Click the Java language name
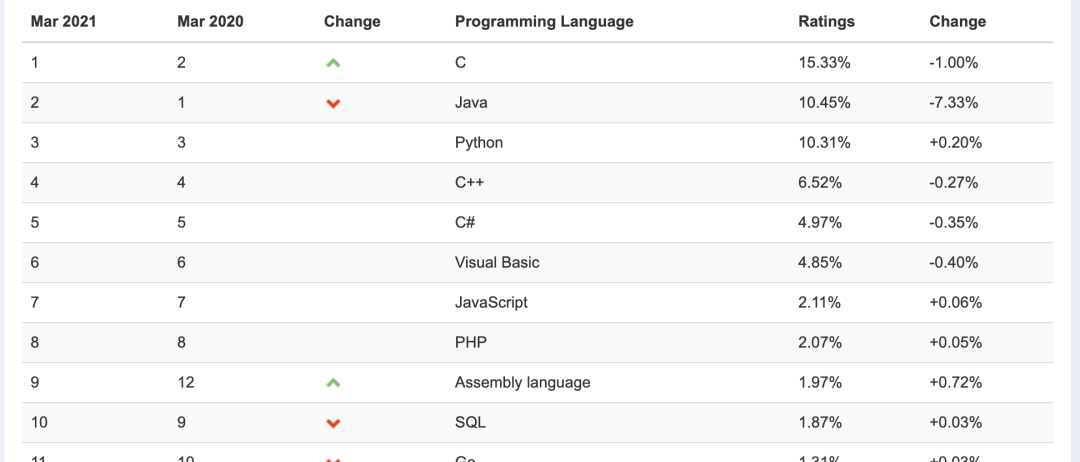Viewport: 1080px width, 462px height. pos(471,102)
